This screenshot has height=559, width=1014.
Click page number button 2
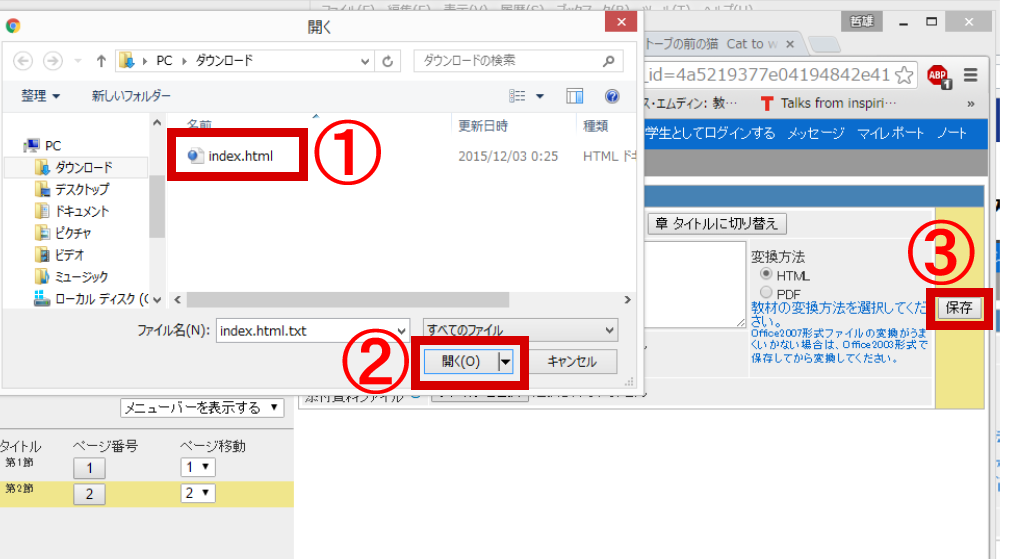(89, 494)
